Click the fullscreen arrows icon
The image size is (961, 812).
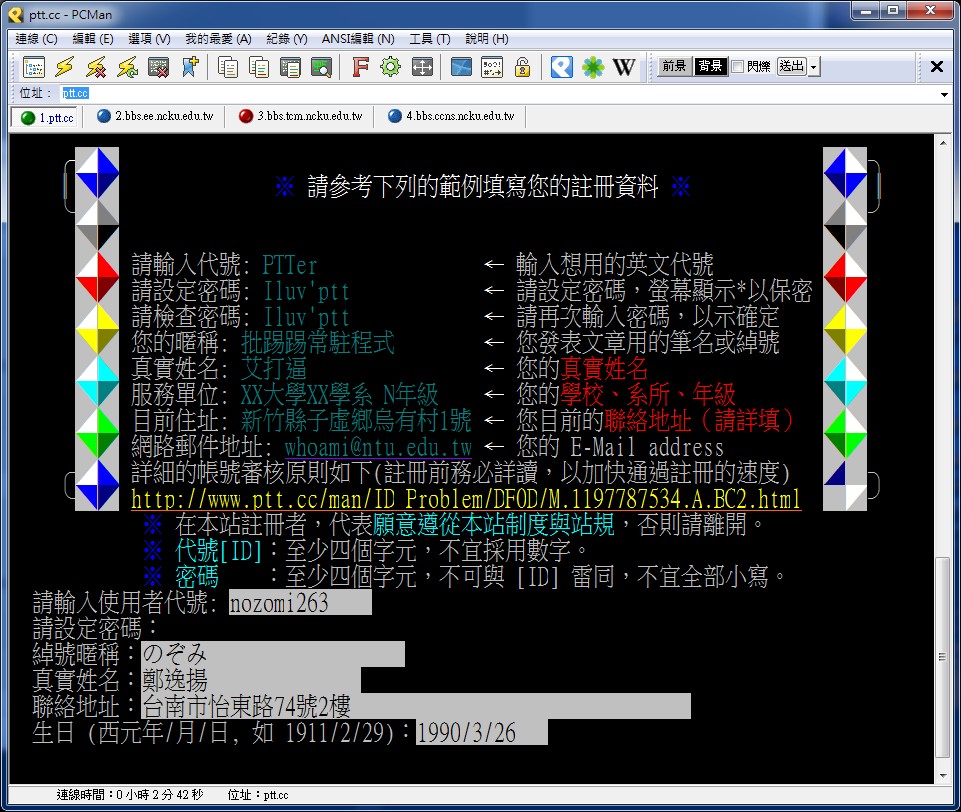tap(422, 67)
